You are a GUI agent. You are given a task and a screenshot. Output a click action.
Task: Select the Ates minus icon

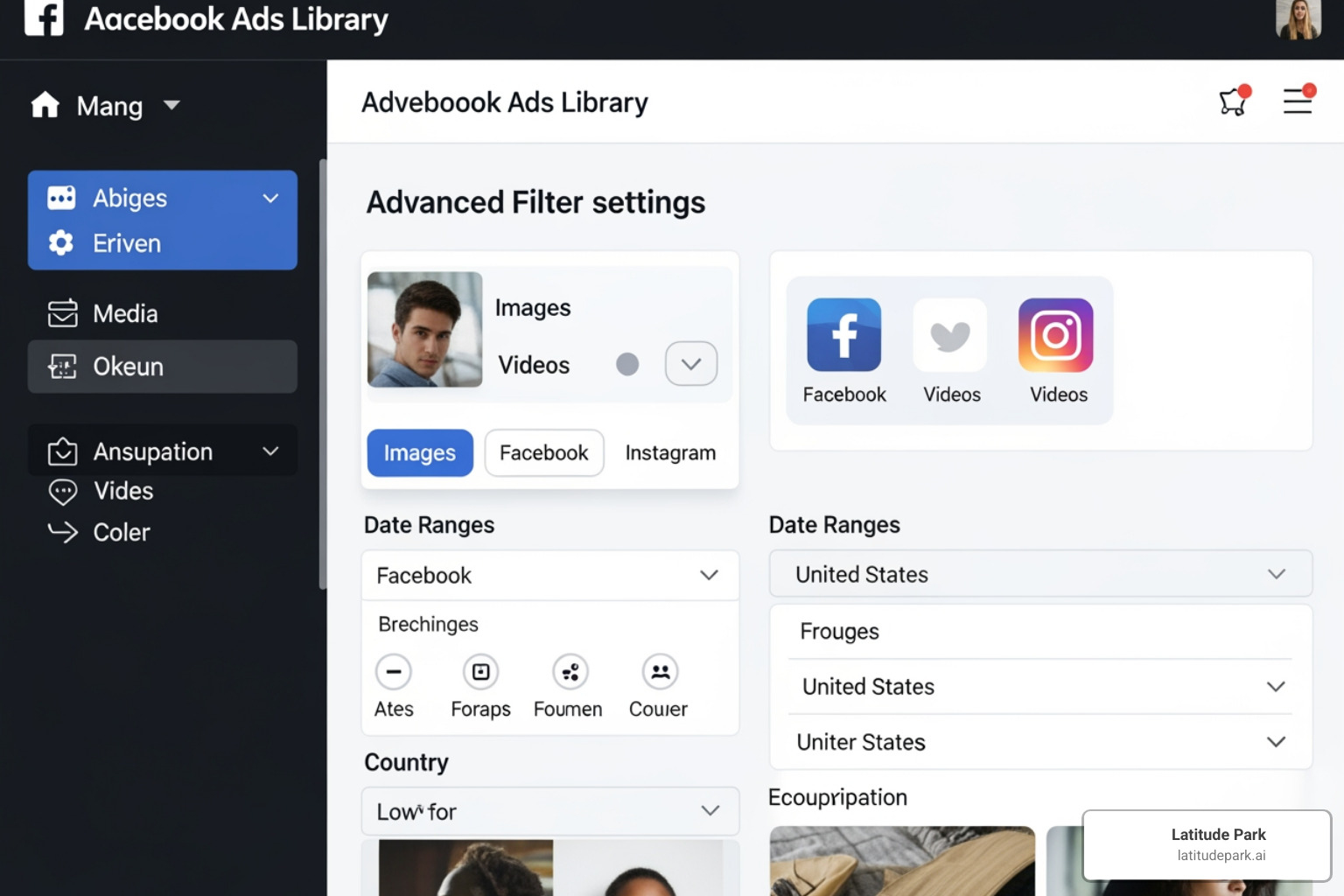click(x=394, y=672)
